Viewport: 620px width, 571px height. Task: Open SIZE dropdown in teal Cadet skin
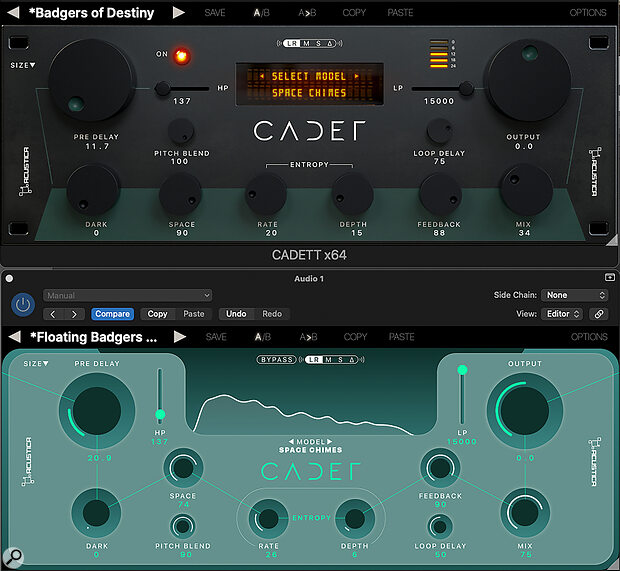click(x=36, y=363)
